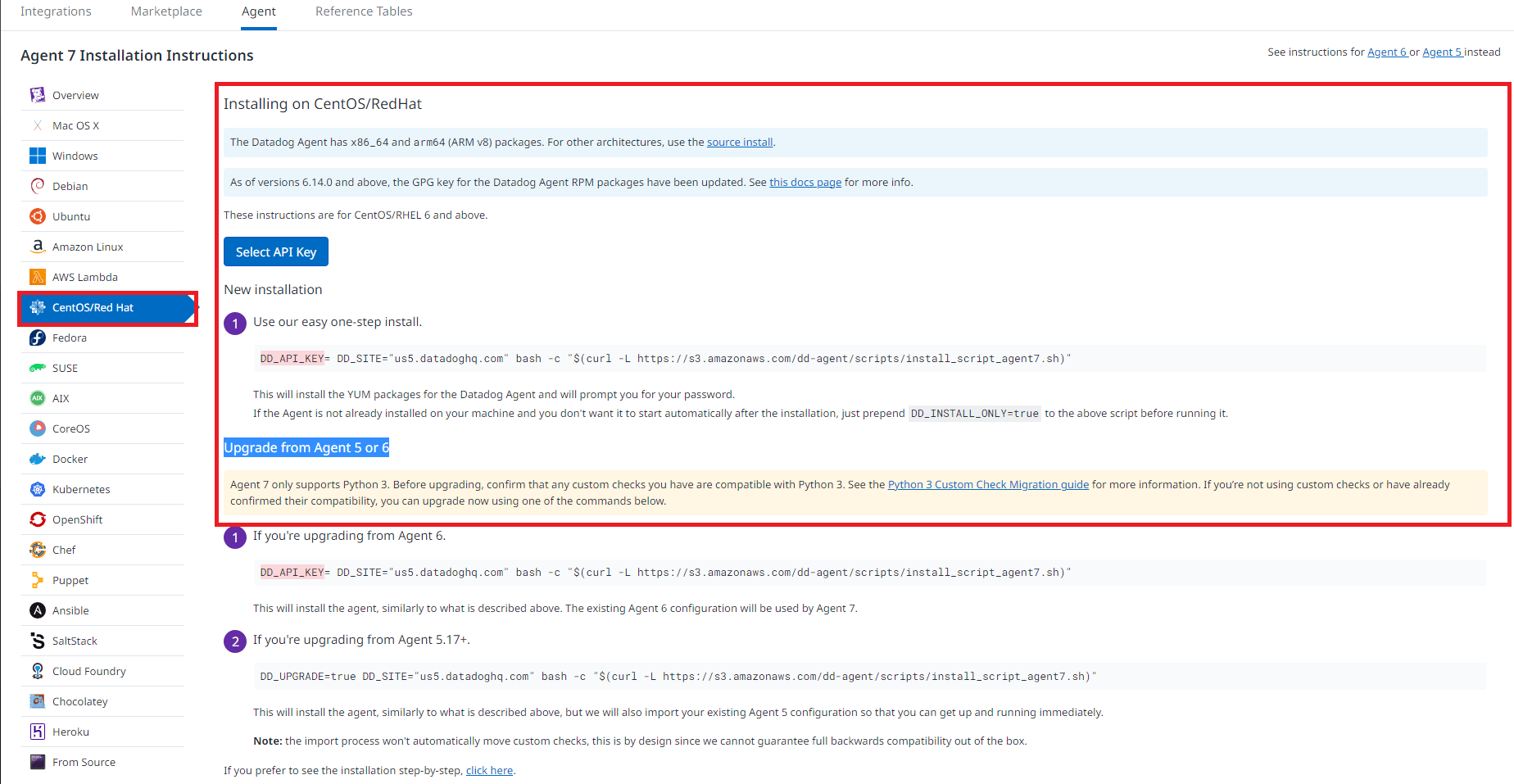Choose Heroku label in platform list
1514x784 pixels.
pos(70,732)
